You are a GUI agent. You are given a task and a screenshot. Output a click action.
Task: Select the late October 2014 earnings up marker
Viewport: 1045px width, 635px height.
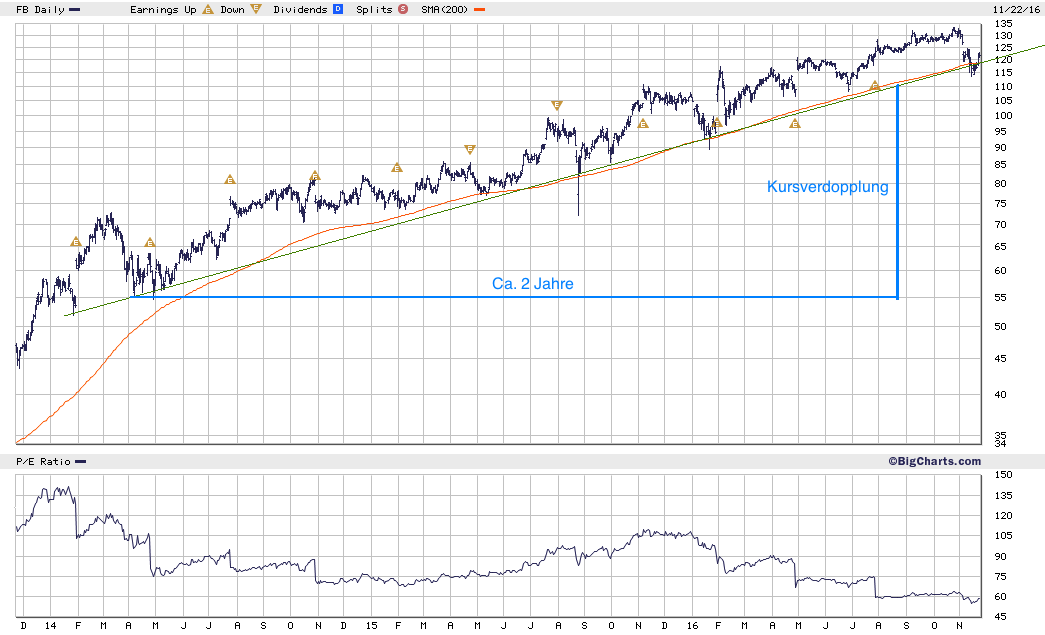pos(315,176)
